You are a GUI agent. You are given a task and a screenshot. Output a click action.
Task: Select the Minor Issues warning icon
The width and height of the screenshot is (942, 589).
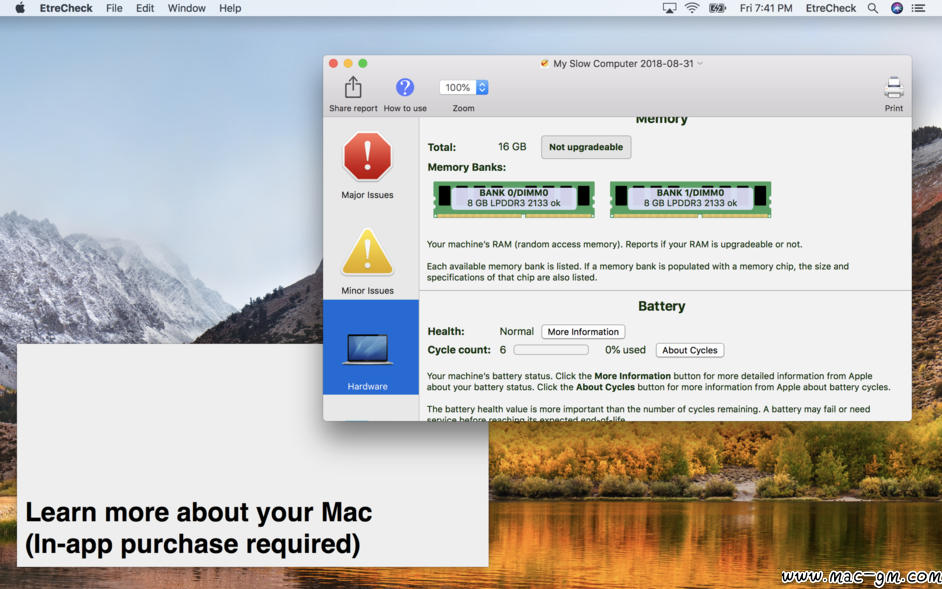(x=367, y=252)
